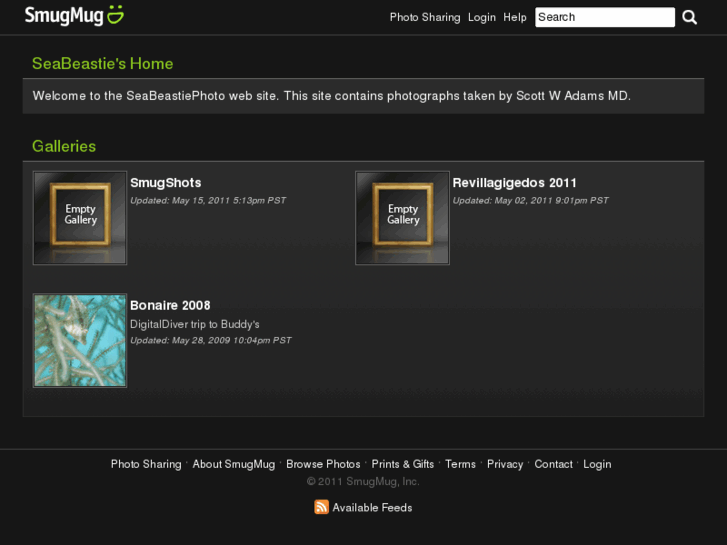The image size is (727, 545).
Task: Click the SeaBeastie's Home heading
Action: 102,64
